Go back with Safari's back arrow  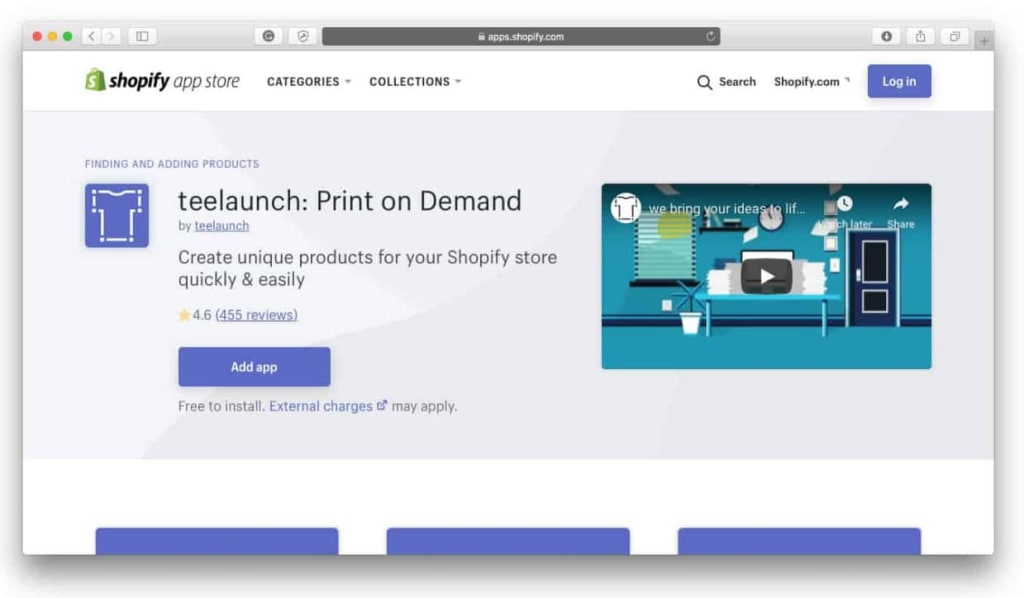91,37
